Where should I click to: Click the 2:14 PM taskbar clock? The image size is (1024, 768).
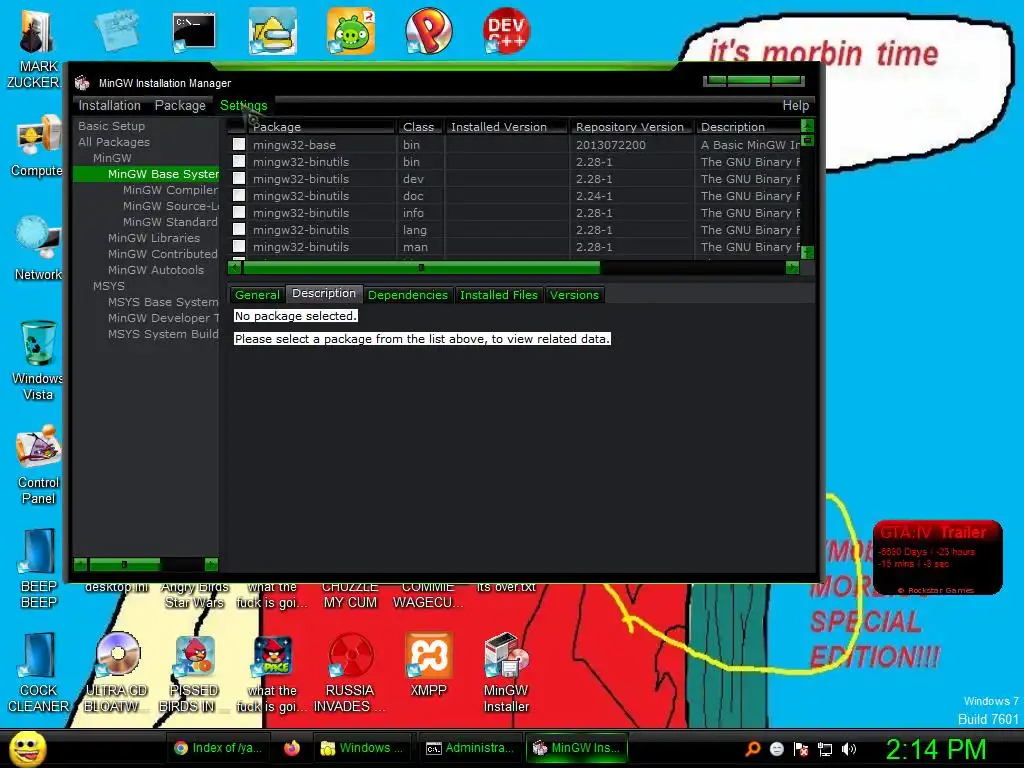(x=935, y=749)
